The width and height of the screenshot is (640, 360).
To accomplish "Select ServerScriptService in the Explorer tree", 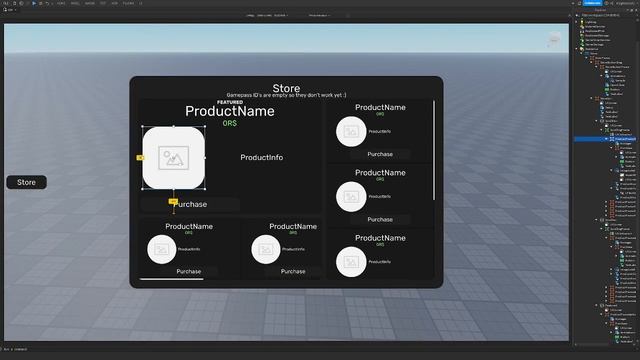I will pyautogui.click(x=597, y=40).
